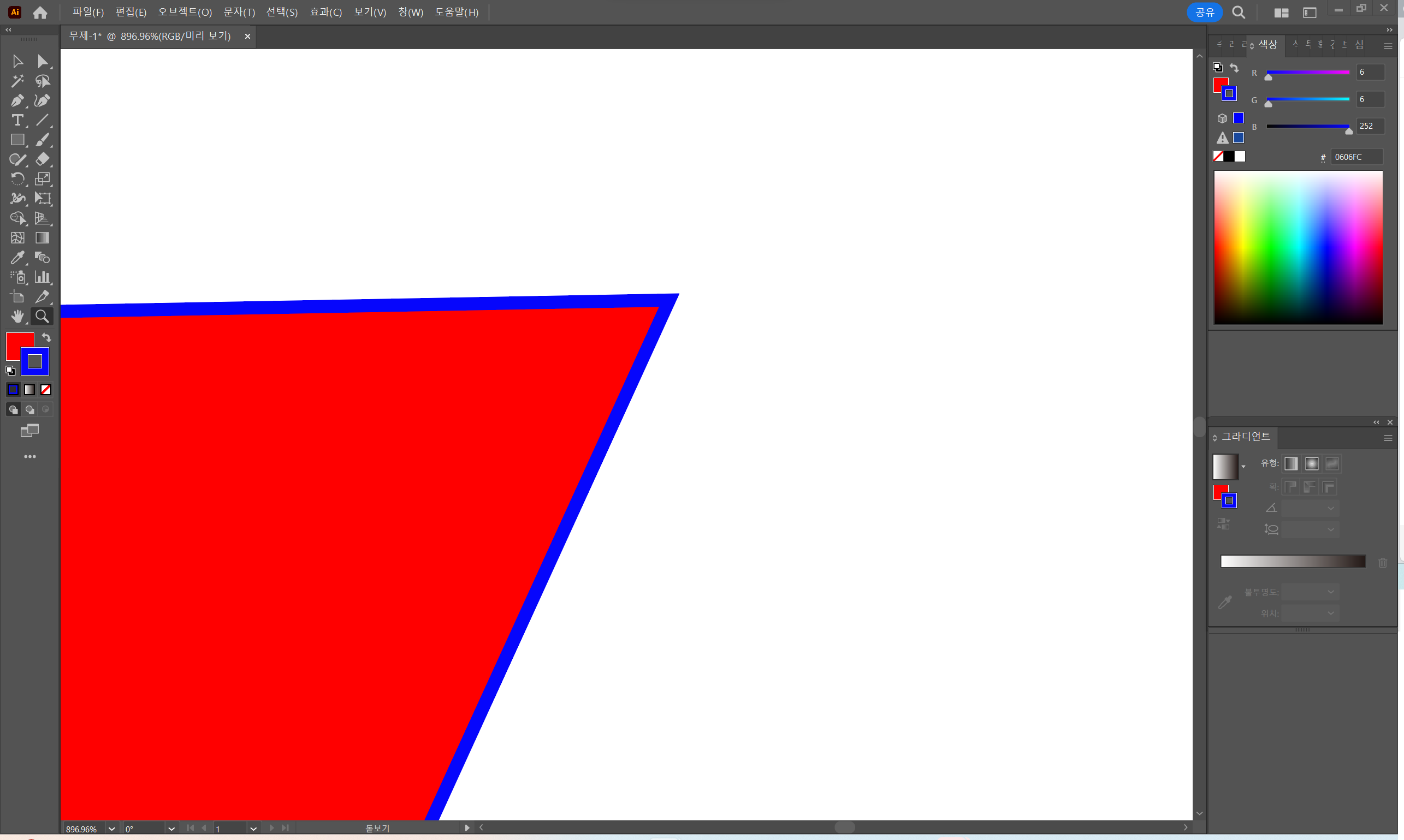1404x840 pixels.
Task: Select the Eyedropper tool in toolbar
Action: point(17,258)
